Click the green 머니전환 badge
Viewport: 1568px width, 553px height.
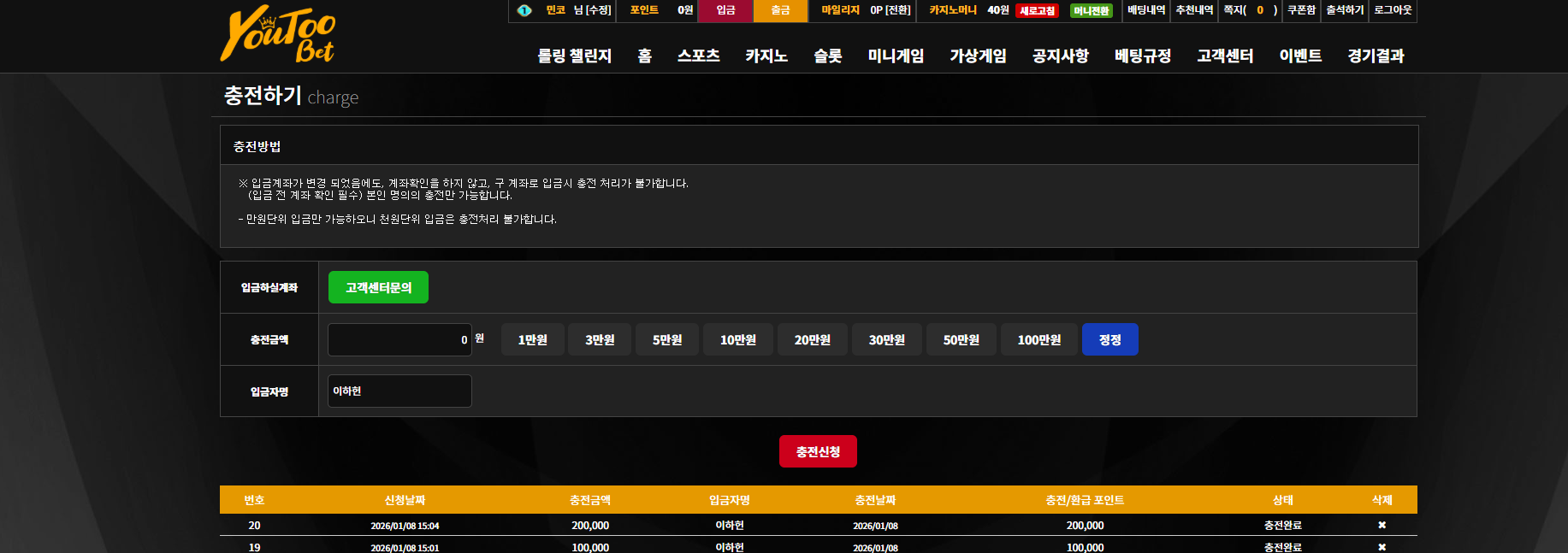[x=1091, y=11]
